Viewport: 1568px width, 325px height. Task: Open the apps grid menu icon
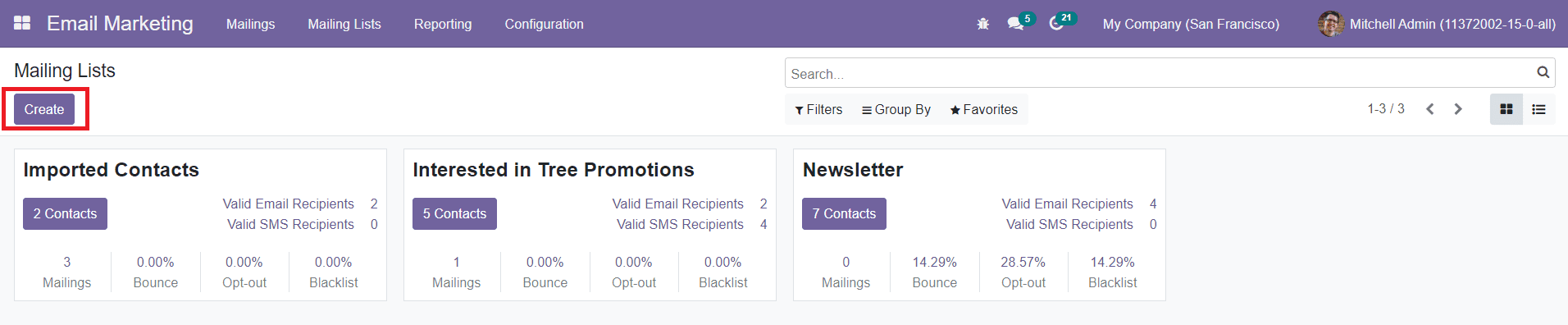tap(22, 23)
